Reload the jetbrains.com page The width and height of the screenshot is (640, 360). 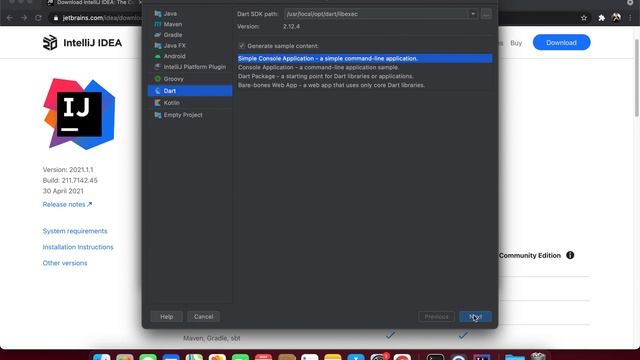[38, 18]
